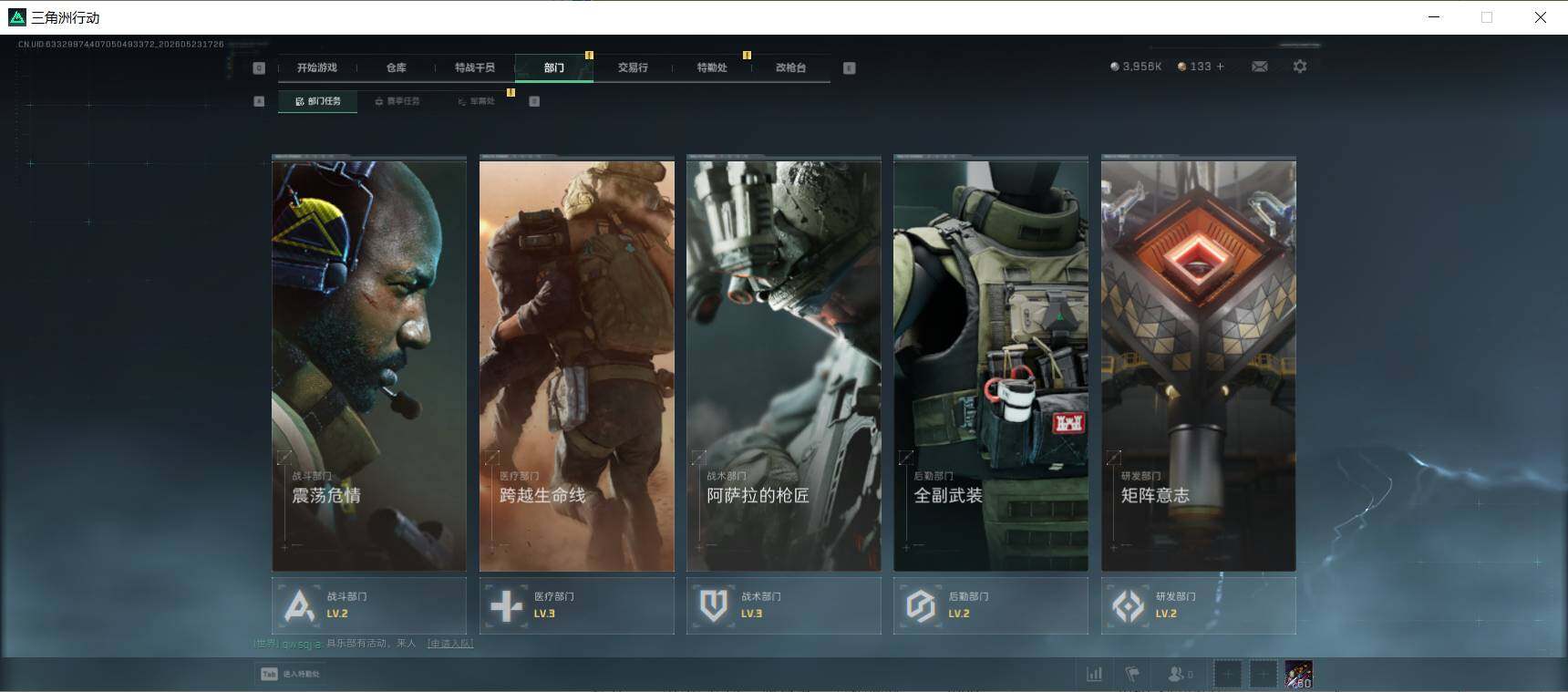Click the world chat message line
The width and height of the screenshot is (1568, 692).
pos(363,644)
